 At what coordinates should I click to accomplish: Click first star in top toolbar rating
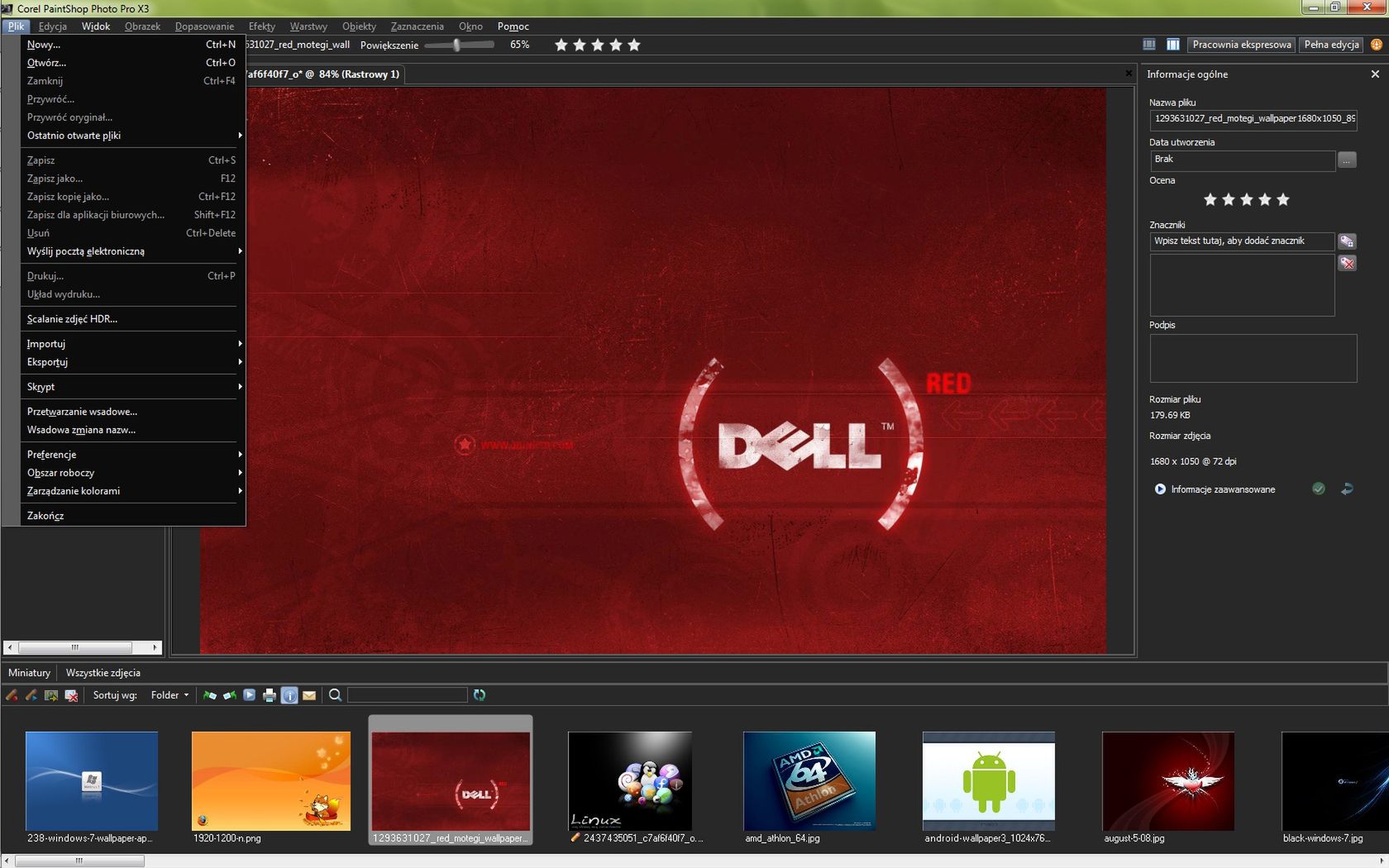561,45
